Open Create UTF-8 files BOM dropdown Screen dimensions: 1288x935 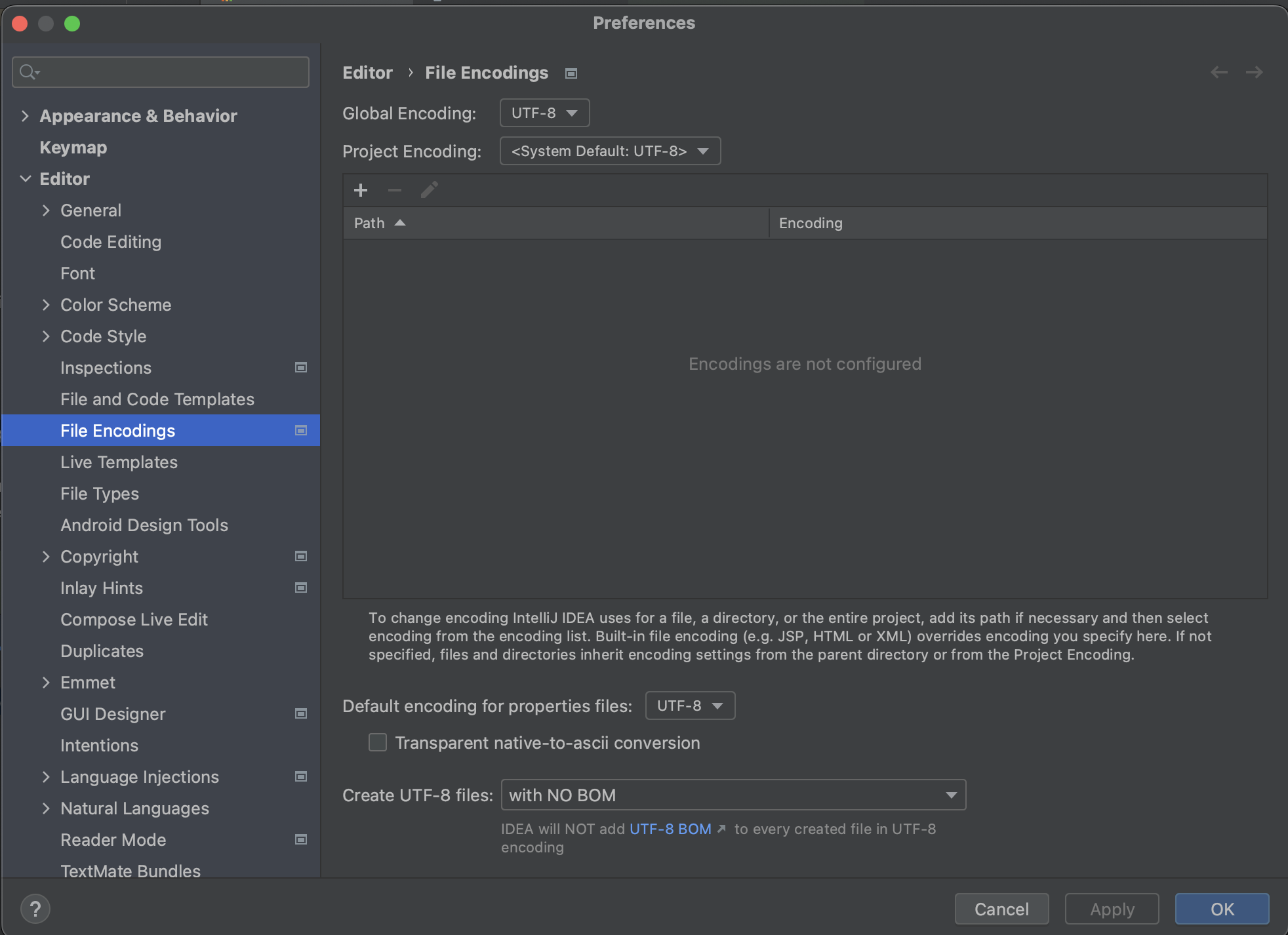tap(733, 795)
